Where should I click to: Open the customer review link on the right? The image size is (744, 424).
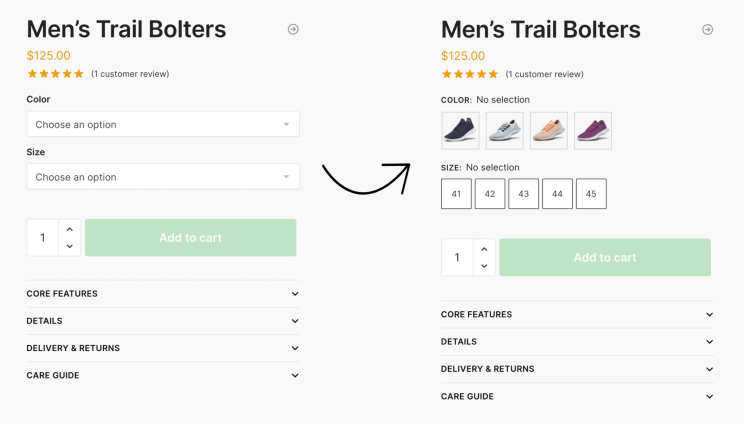click(544, 74)
